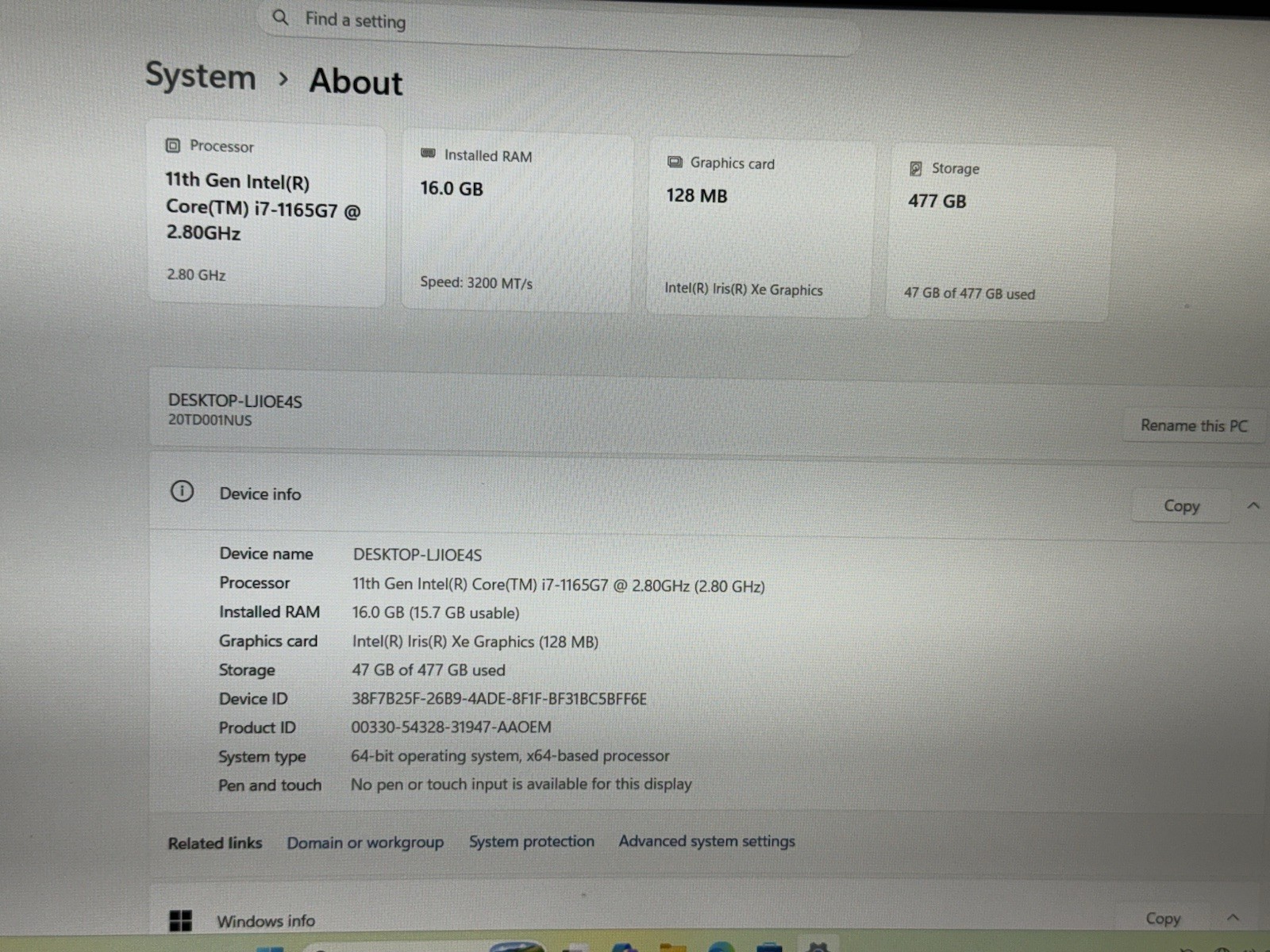1270x952 pixels.
Task: Go back to System in breadcrumb
Action: click(201, 77)
